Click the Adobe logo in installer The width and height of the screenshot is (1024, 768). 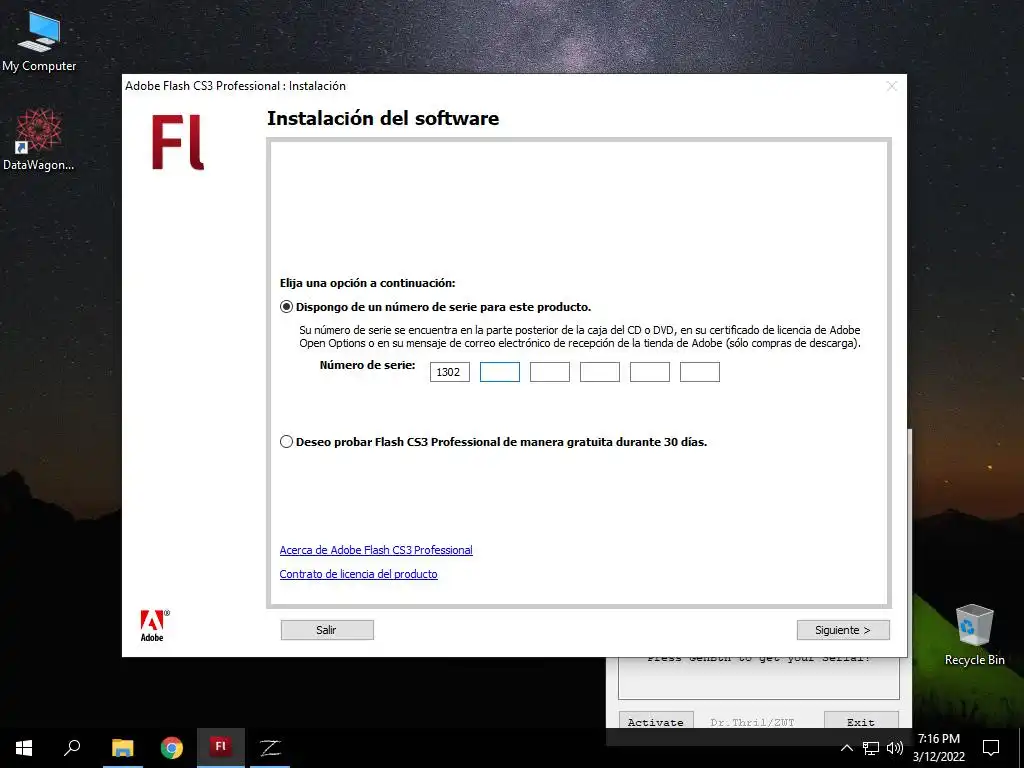[154, 626]
